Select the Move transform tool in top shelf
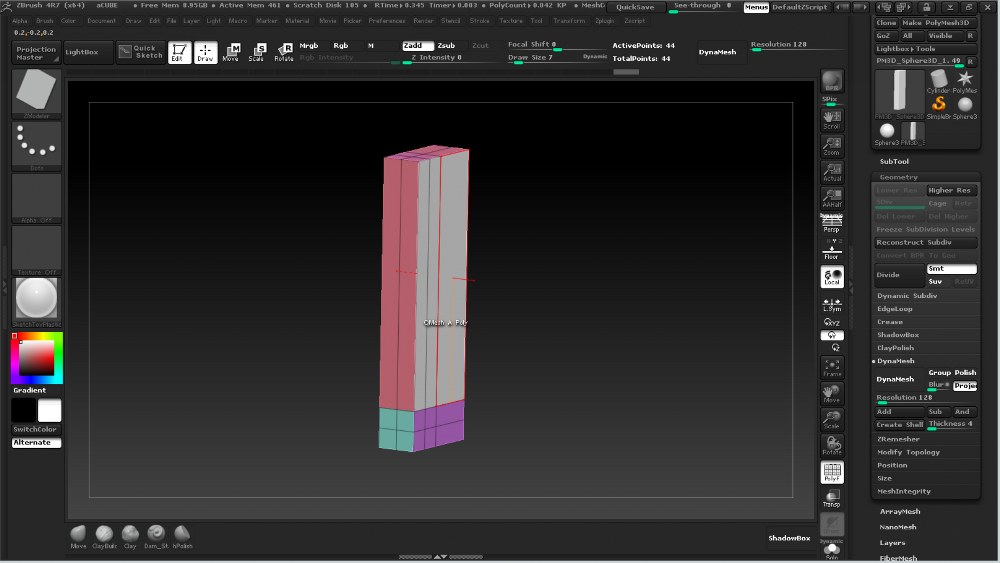The height and width of the screenshot is (563, 1000). click(x=231, y=52)
